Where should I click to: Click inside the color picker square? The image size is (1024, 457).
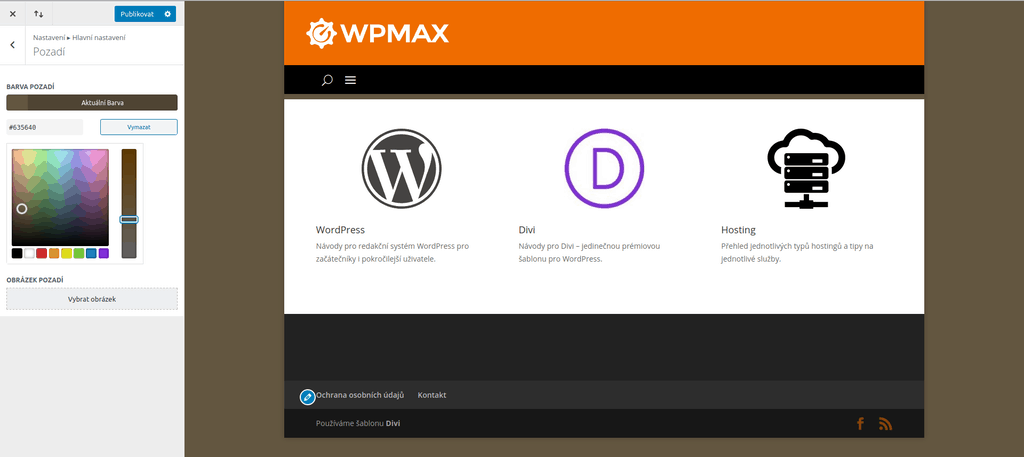pos(60,197)
